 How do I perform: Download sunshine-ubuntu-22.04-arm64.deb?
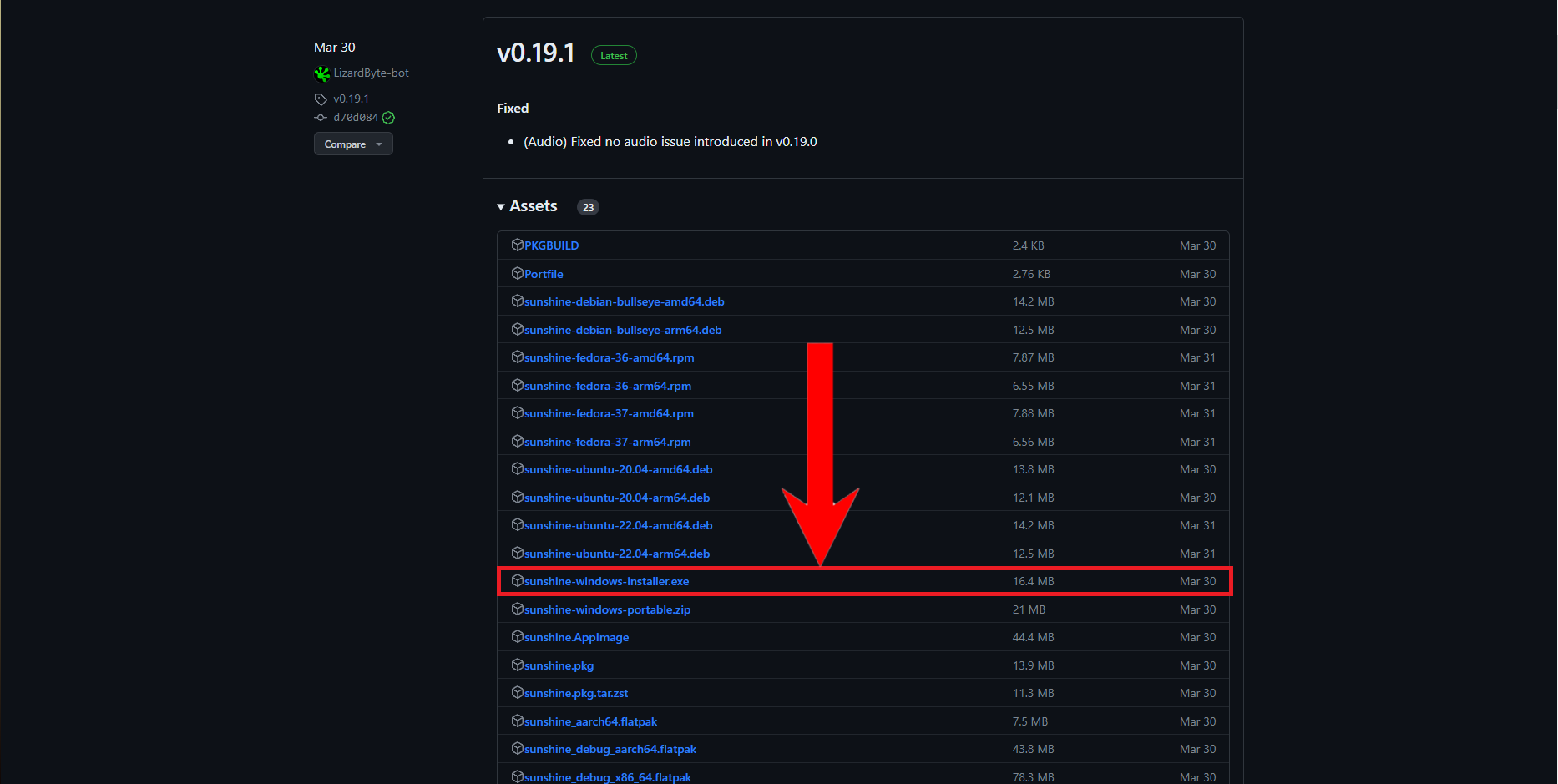(x=617, y=554)
